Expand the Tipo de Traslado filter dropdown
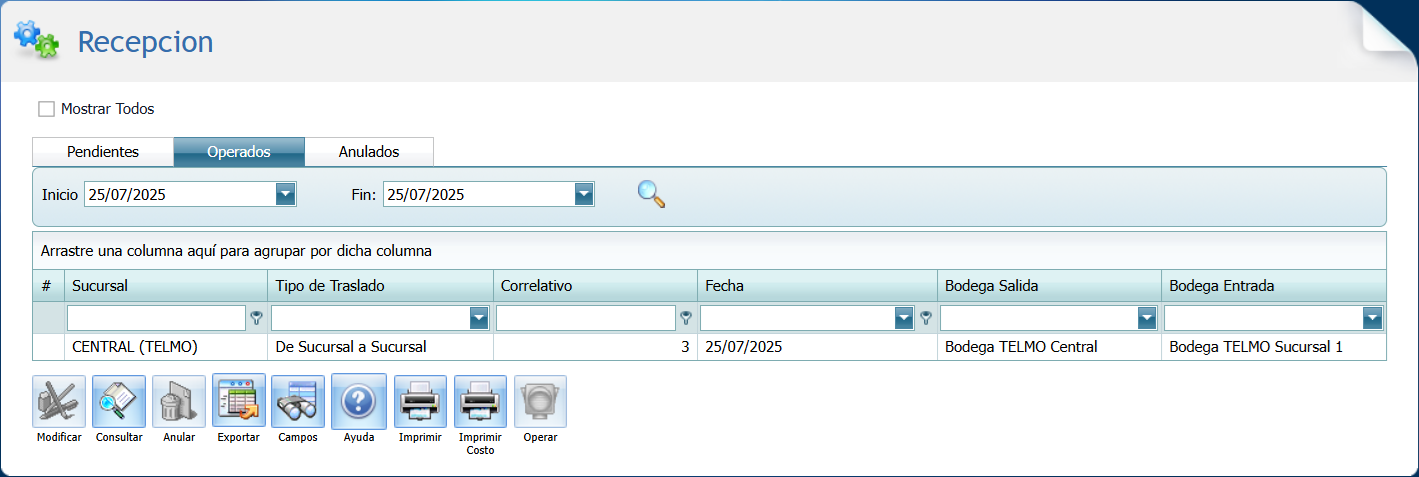The image size is (1419, 477). click(480, 319)
